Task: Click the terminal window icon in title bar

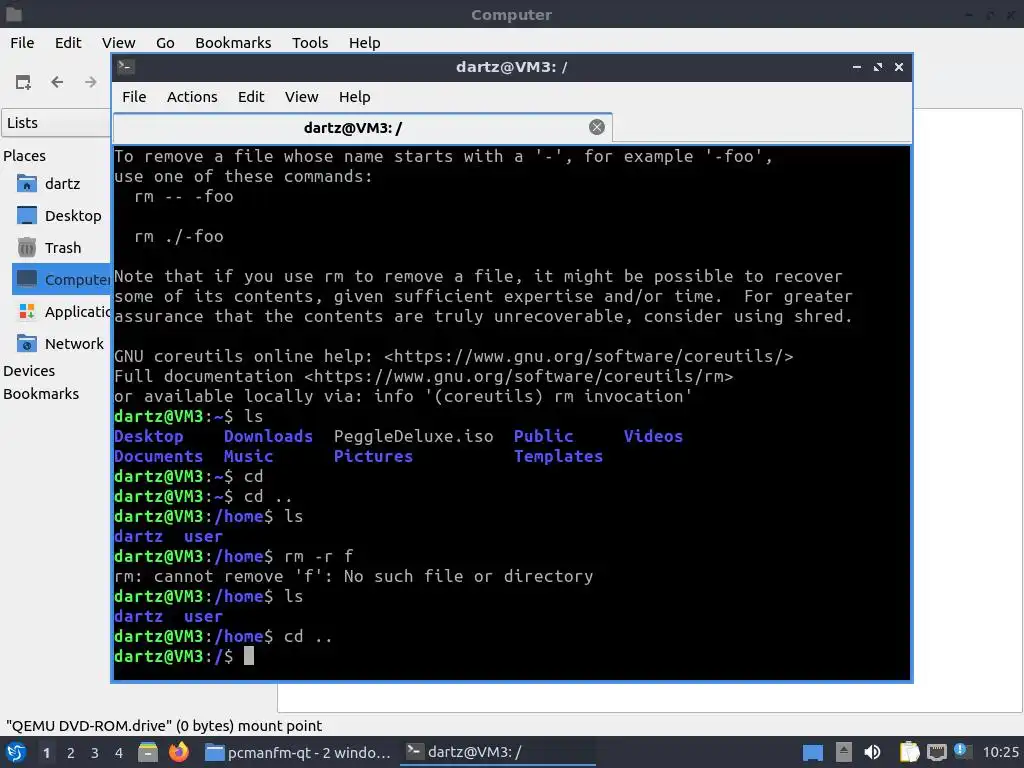Action: 126,67
